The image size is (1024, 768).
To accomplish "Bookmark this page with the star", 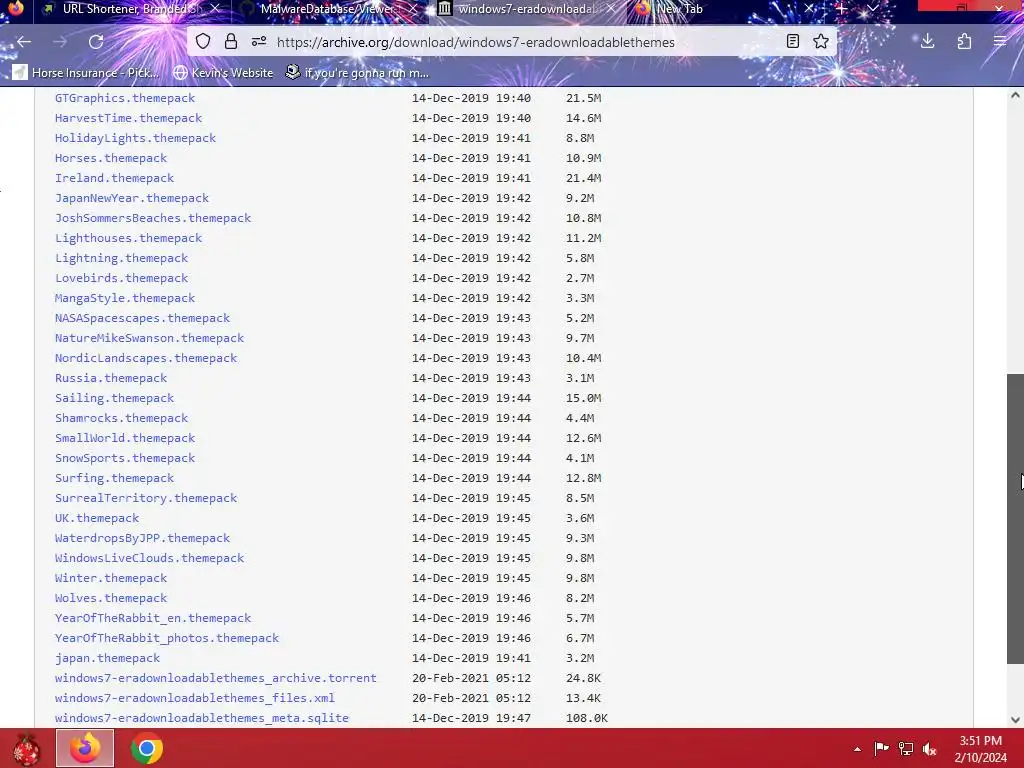I will click(x=821, y=42).
